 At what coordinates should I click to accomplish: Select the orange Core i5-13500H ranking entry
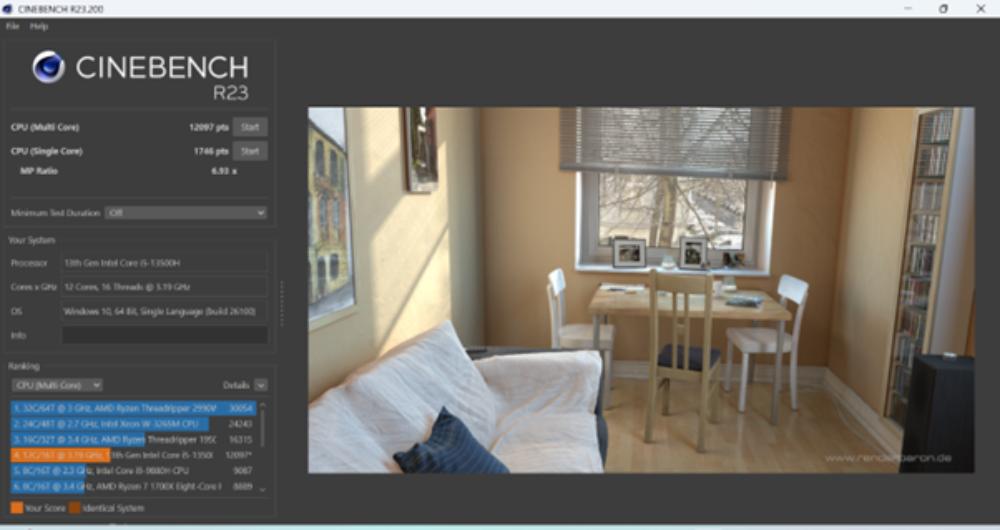(x=132, y=455)
